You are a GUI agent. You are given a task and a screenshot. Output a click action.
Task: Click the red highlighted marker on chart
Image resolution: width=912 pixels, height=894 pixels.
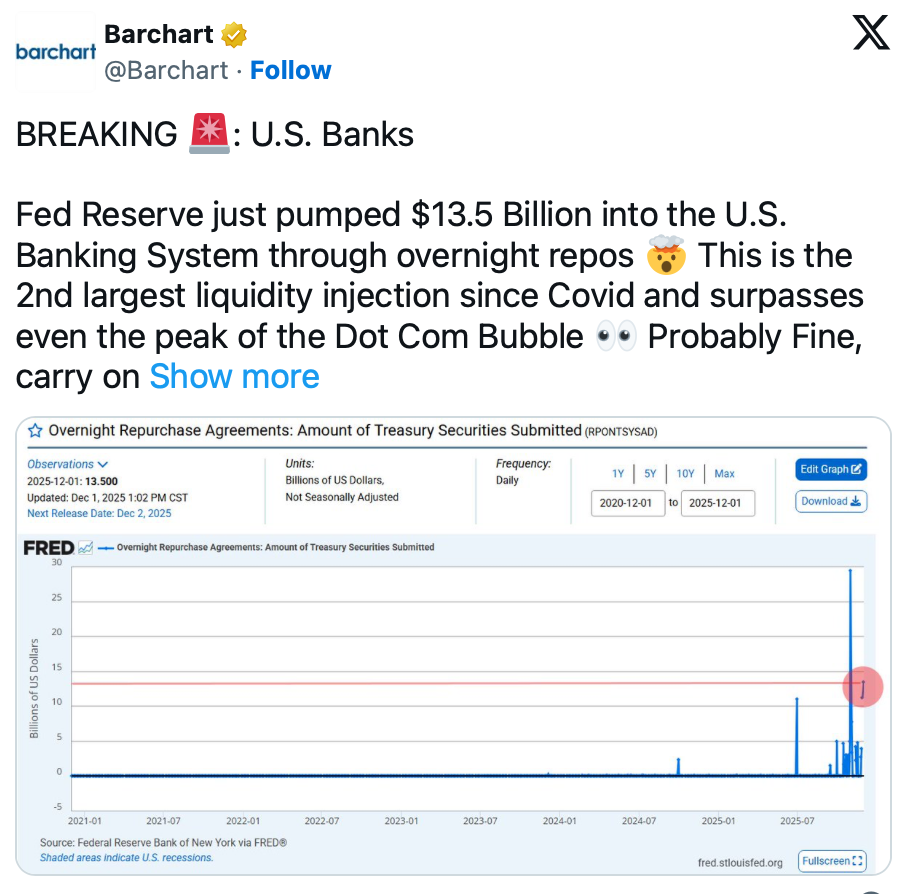tap(862, 687)
